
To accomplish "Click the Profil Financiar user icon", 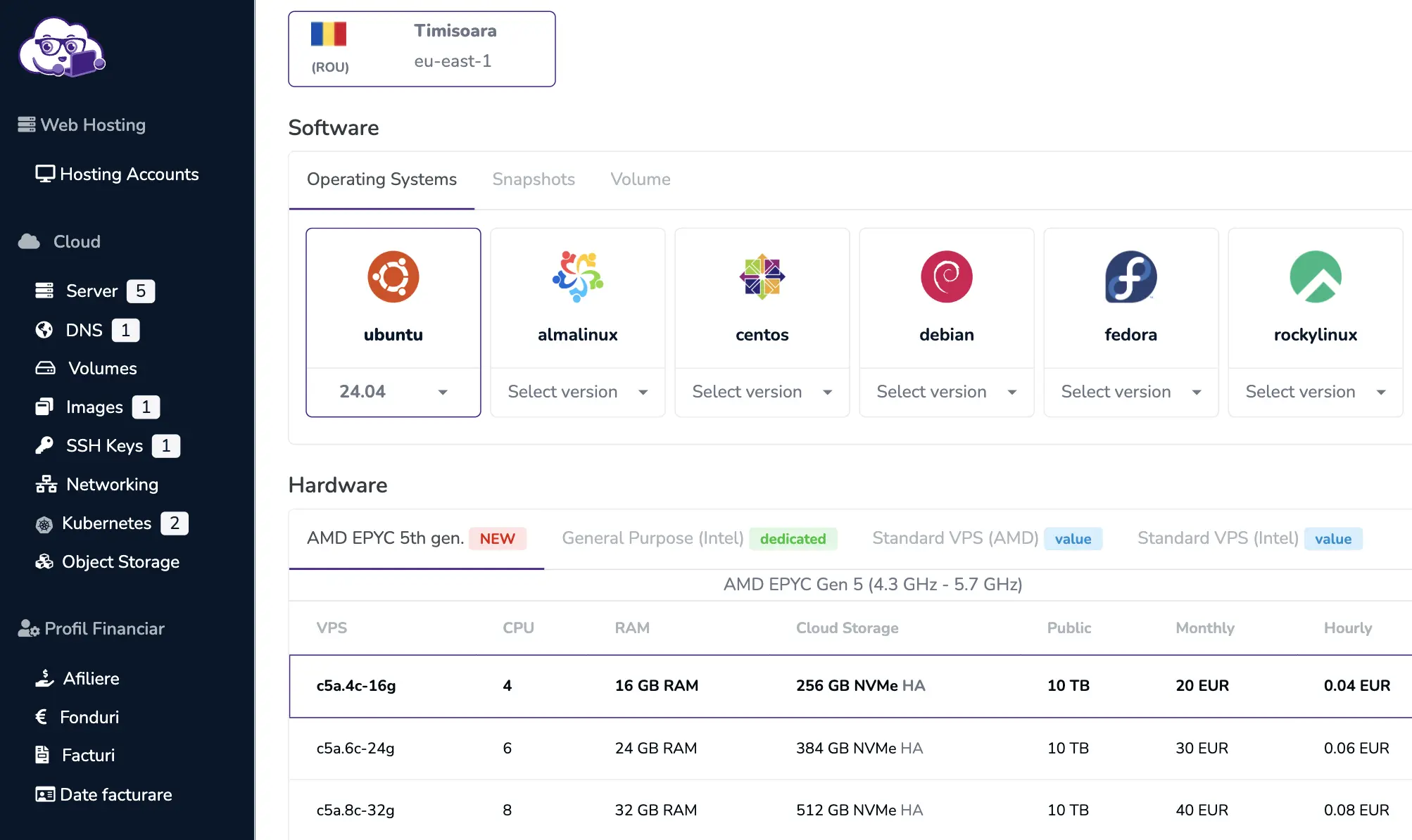I will coord(29,628).
